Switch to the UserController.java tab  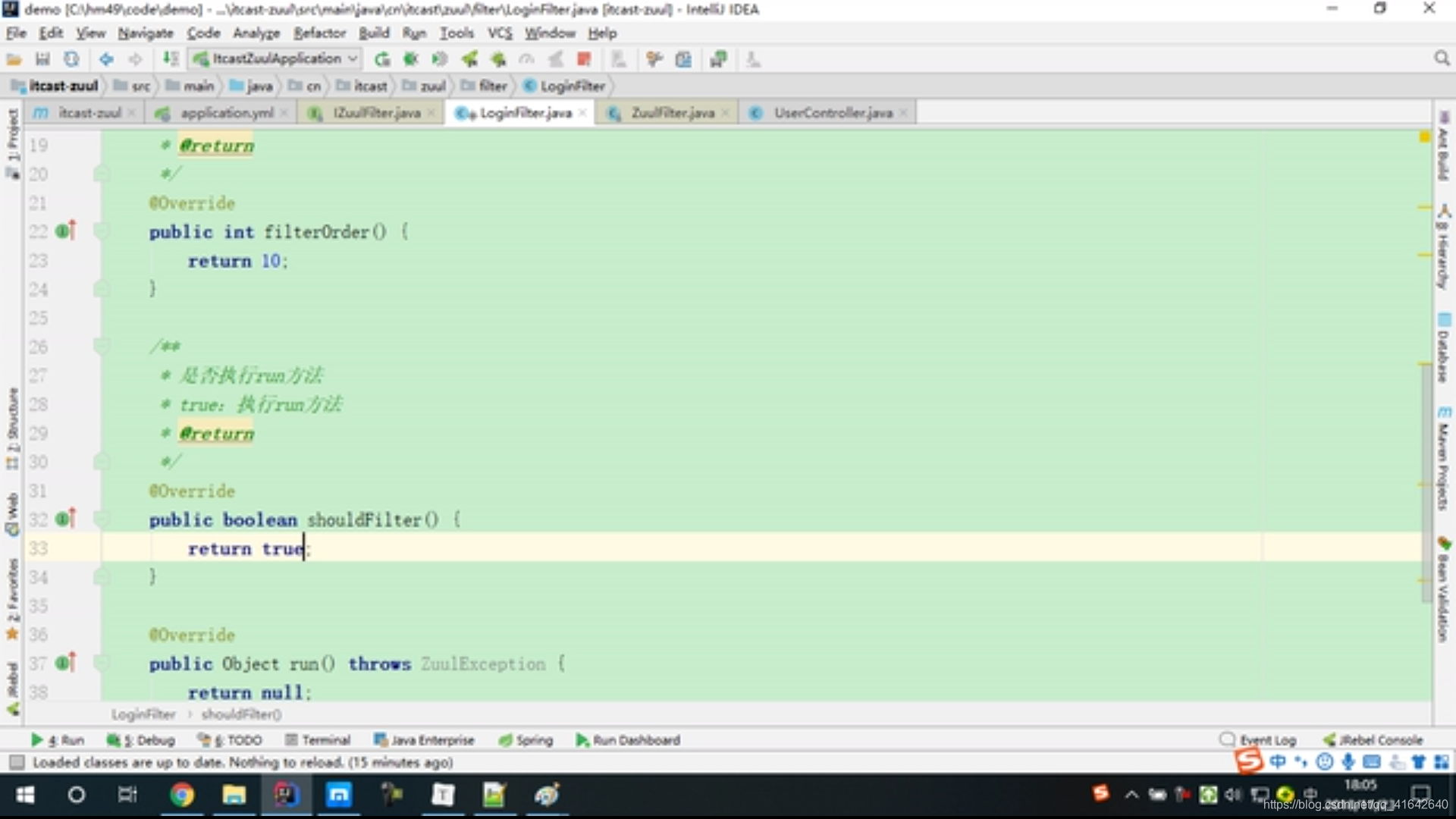coord(828,113)
